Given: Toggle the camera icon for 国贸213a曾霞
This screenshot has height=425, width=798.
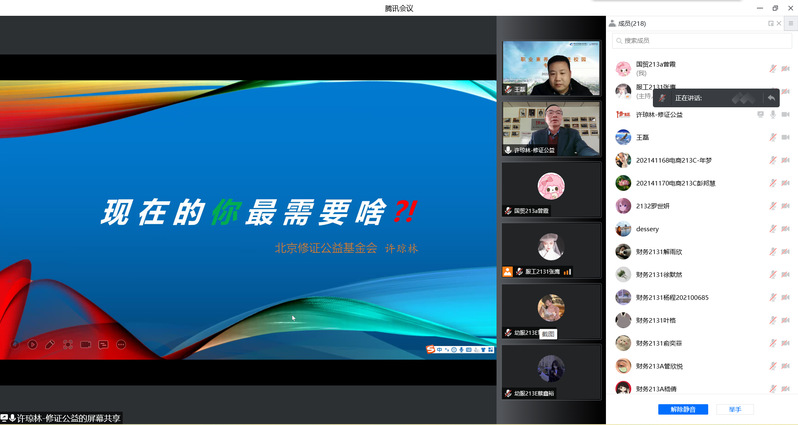Looking at the screenshot, I should click(x=786, y=68).
